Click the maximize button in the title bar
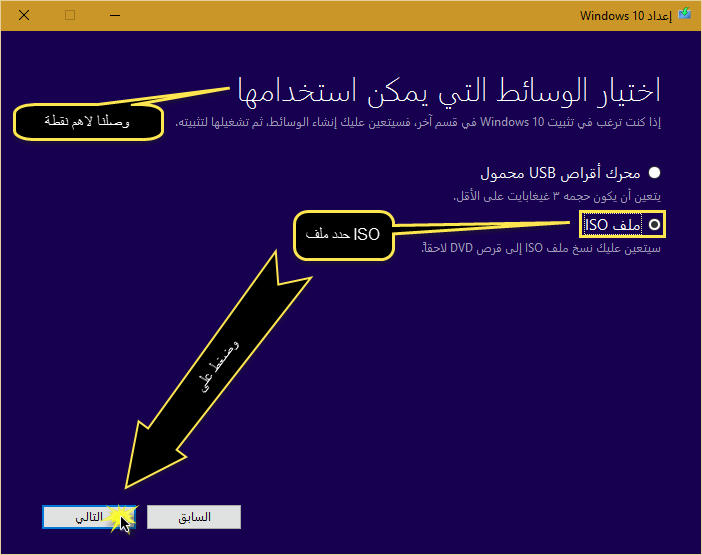The height and width of the screenshot is (555, 702). [x=70, y=15]
